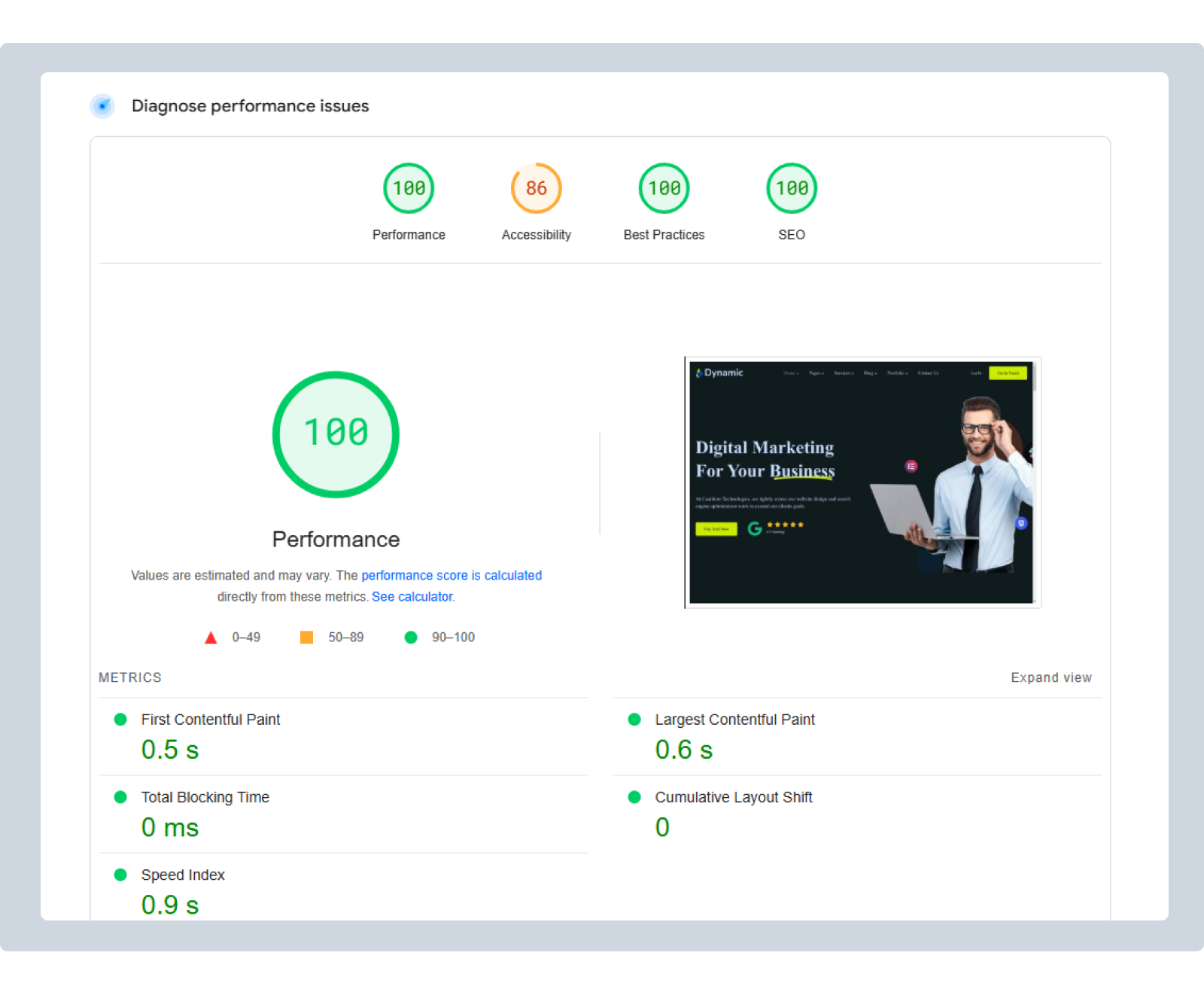This screenshot has height=992, width=1204.
Task: Select the Accessibility 86 score gauge
Action: click(536, 188)
